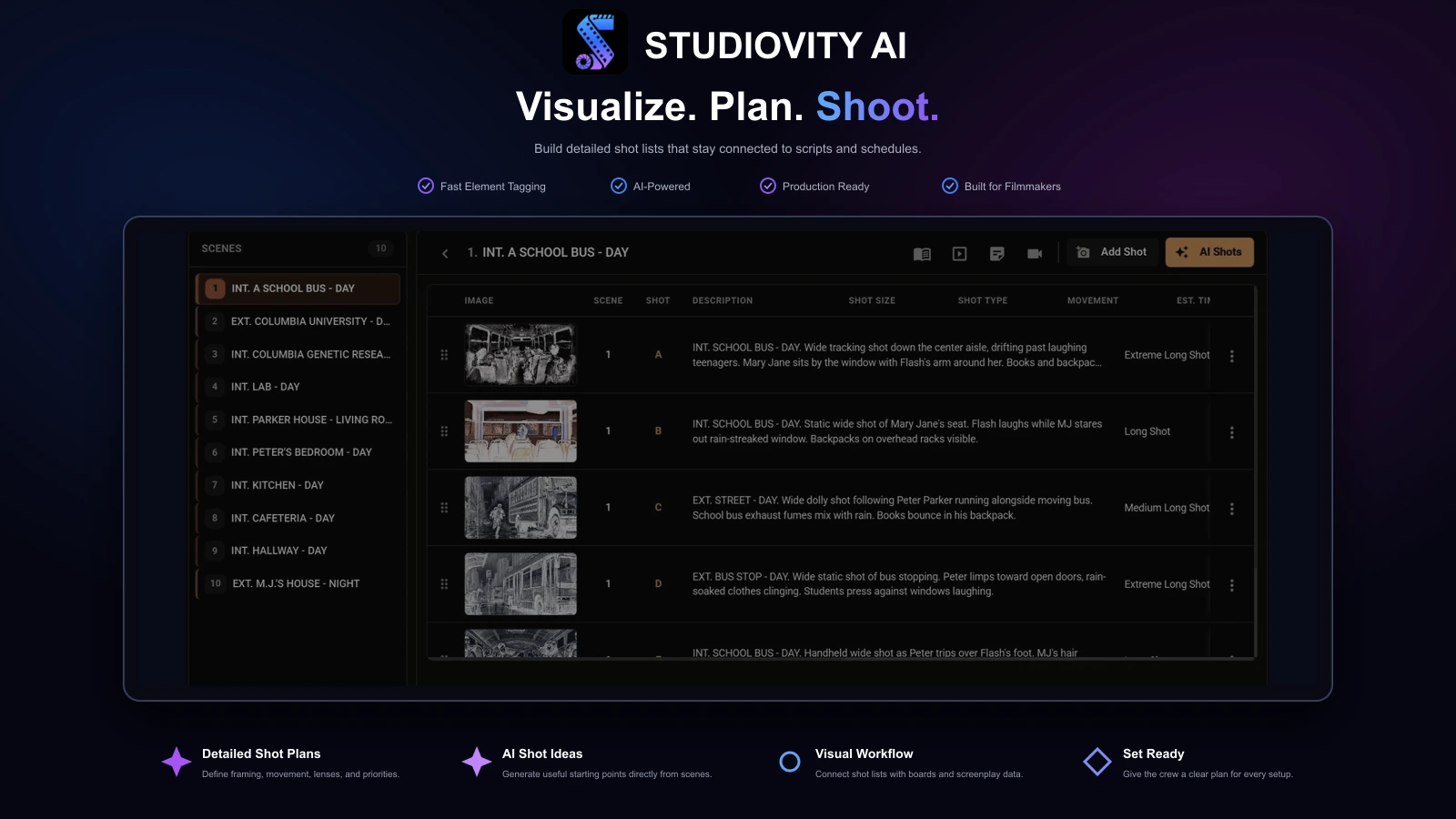Click shot B's Long Shot value

pyautogui.click(x=1147, y=431)
